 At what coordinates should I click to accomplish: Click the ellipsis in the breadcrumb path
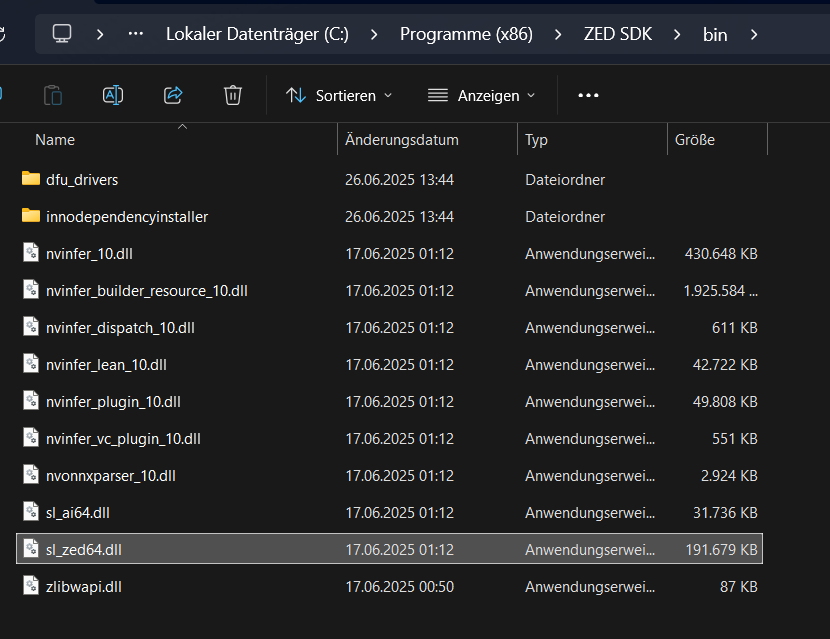coord(136,34)
